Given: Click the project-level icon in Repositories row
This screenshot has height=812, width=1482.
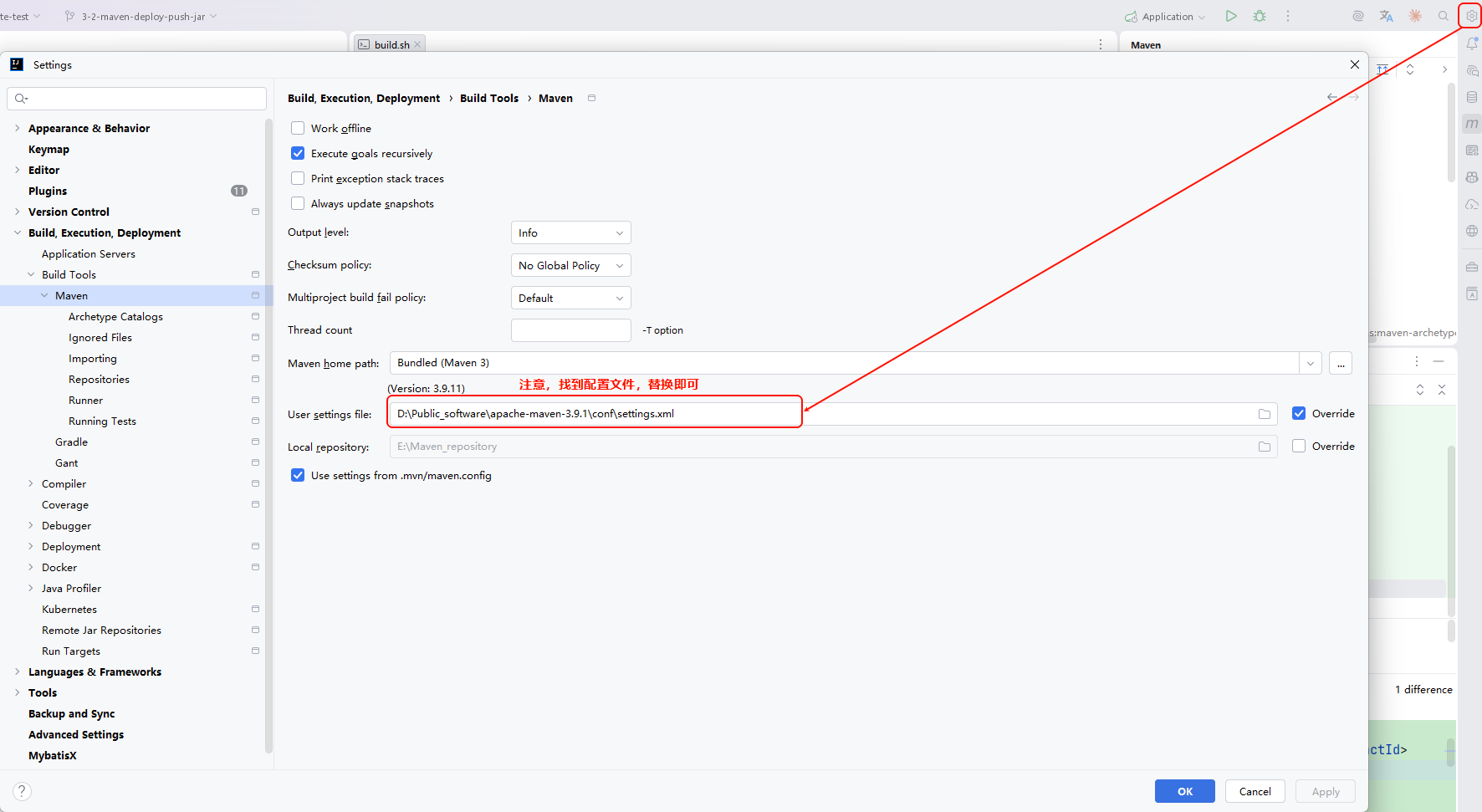Looking at the screenshot, I should (x=255, y=379).
